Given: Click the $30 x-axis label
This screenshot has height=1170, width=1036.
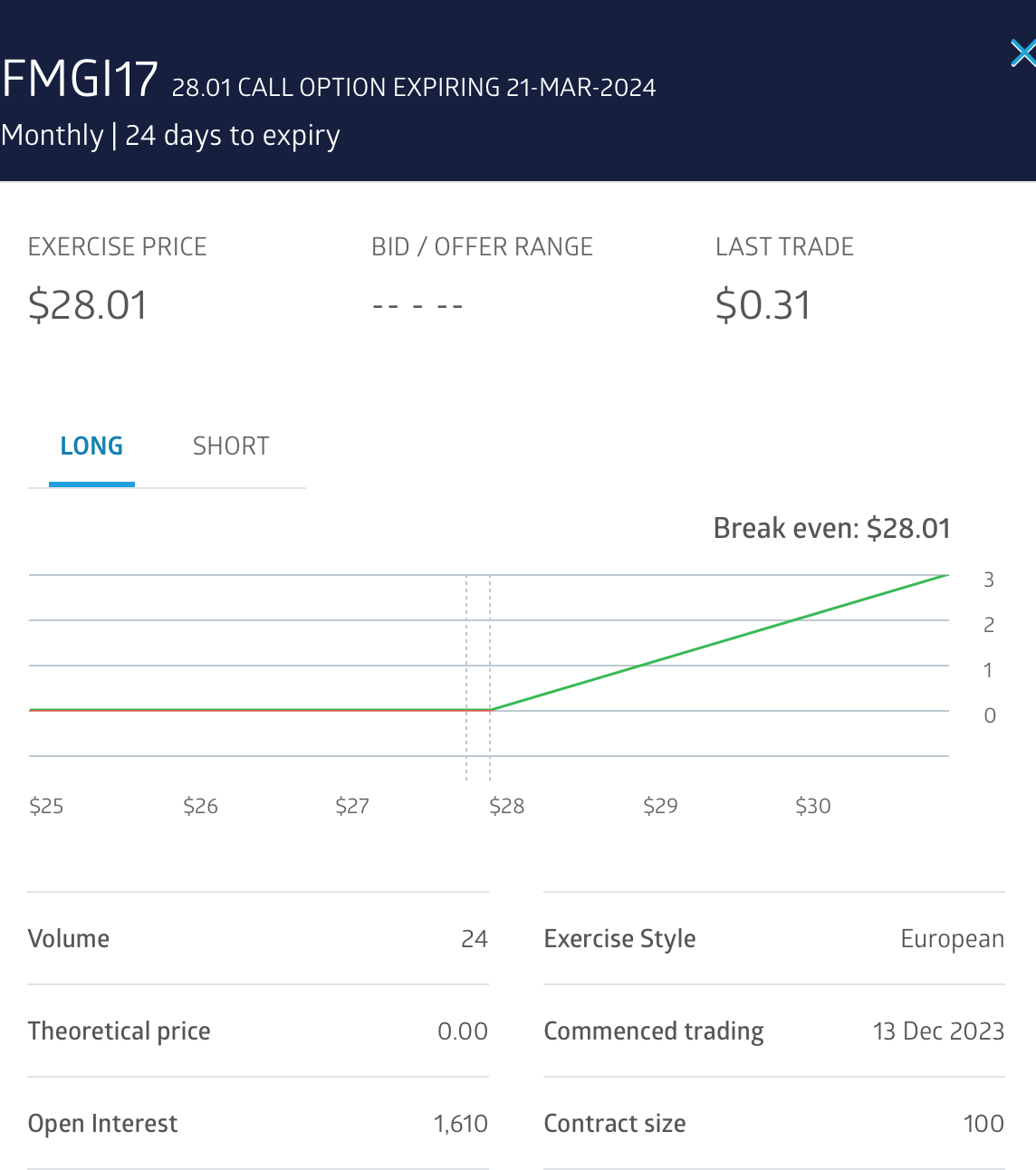Looking at the screenshot, I should (812, 806).
